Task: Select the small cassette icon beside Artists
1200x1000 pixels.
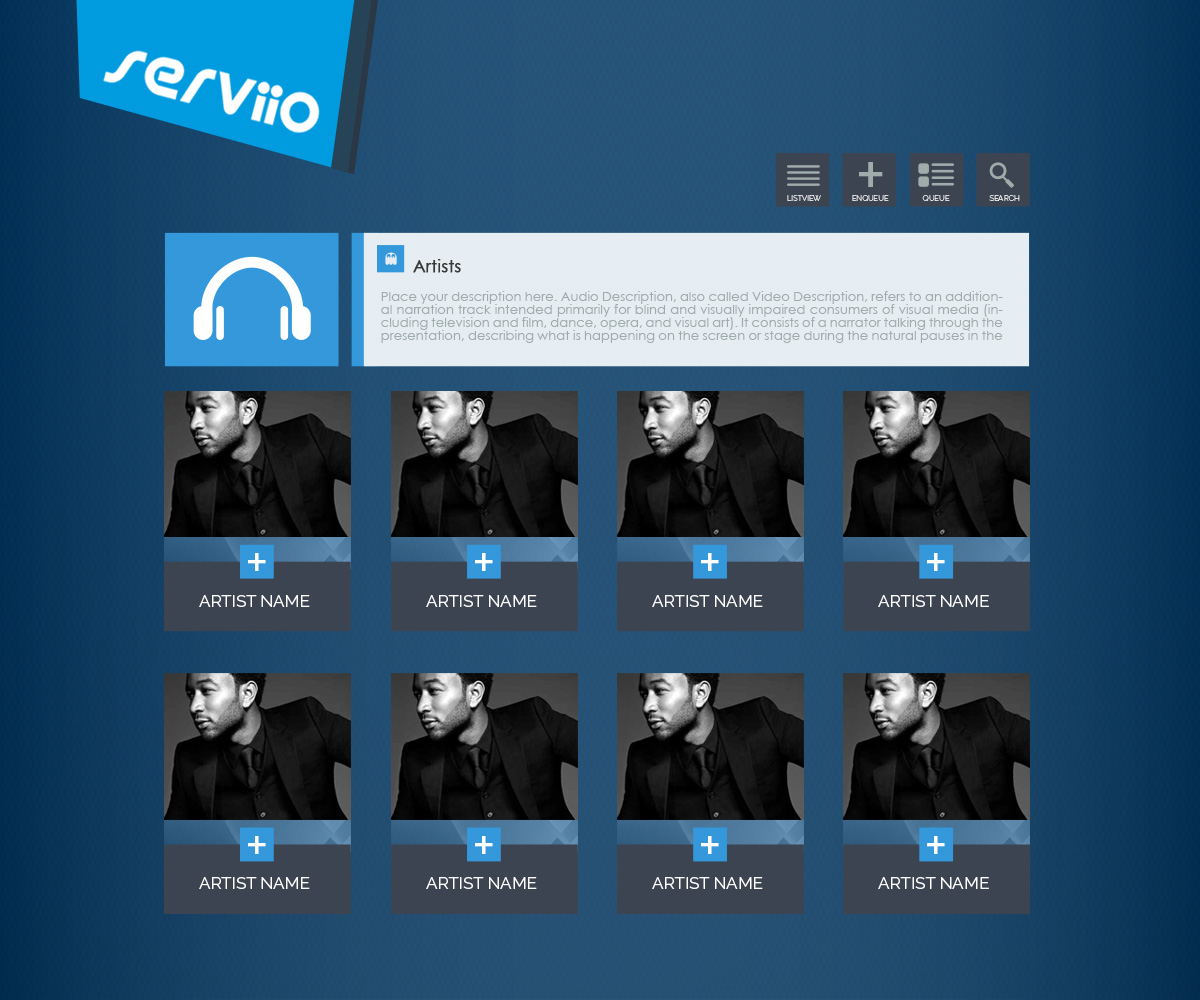Action: pos(389,258)
